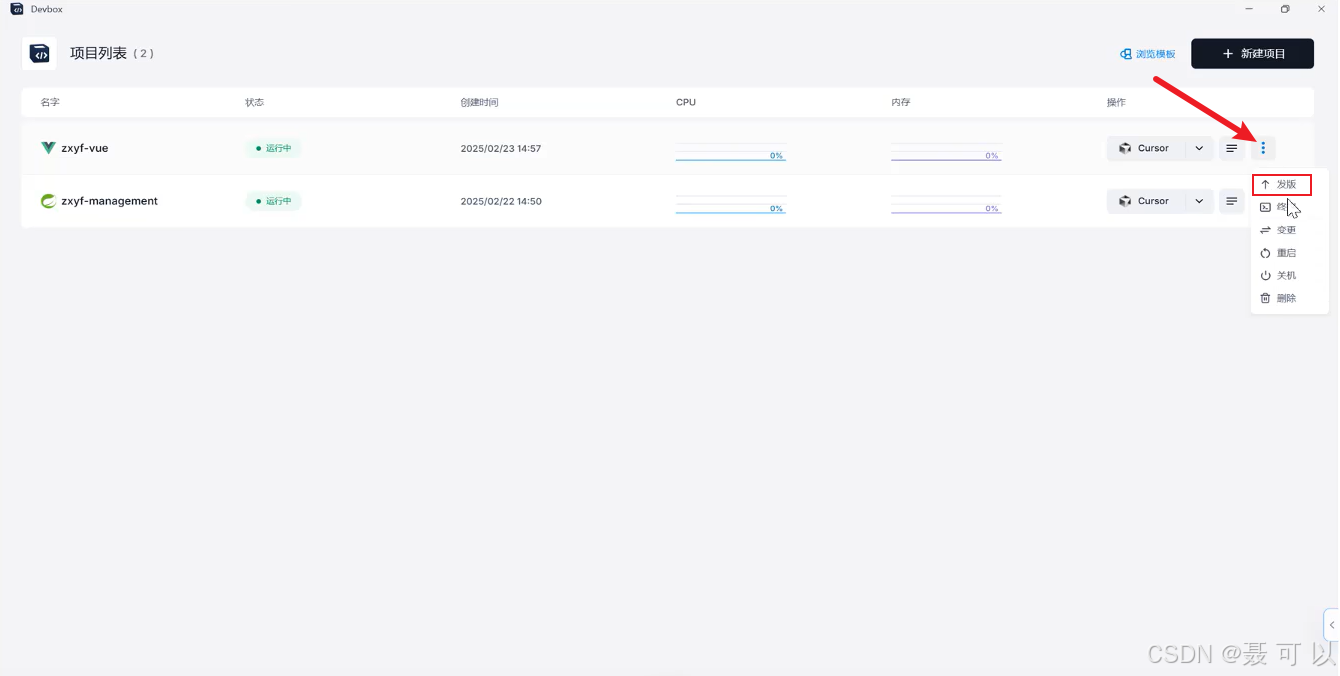Image resolution: width=1340 pixels, height=676 pixels.
Task: Click the CPU usage chart for zxyf-management
Action: click(x=731, y=204)
